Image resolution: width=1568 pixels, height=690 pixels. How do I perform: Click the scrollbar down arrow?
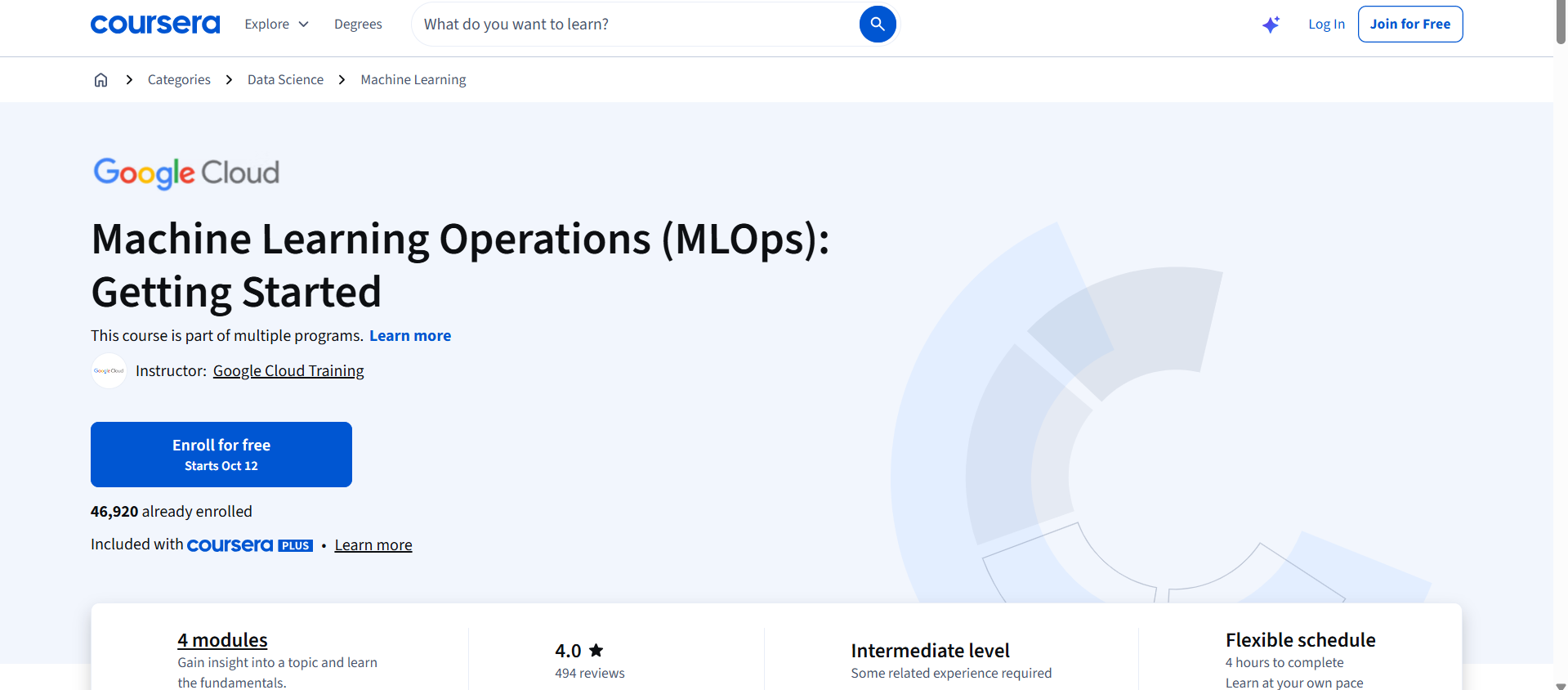[x=1561, y=685]
